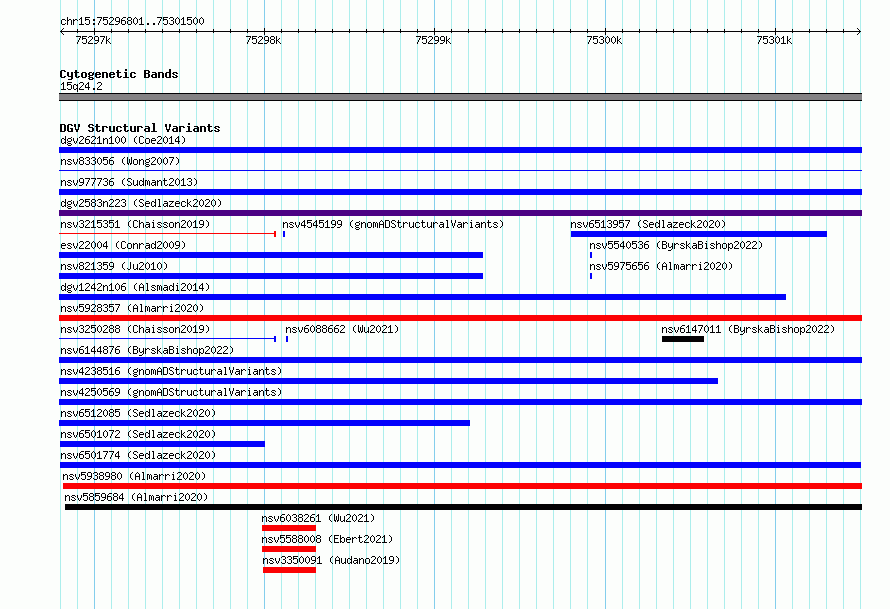Click the nsv5975656 (Almarri2020) label
The width and height of the screenshot is (890, 609).
pyautogui.click(x=661, y=266)
